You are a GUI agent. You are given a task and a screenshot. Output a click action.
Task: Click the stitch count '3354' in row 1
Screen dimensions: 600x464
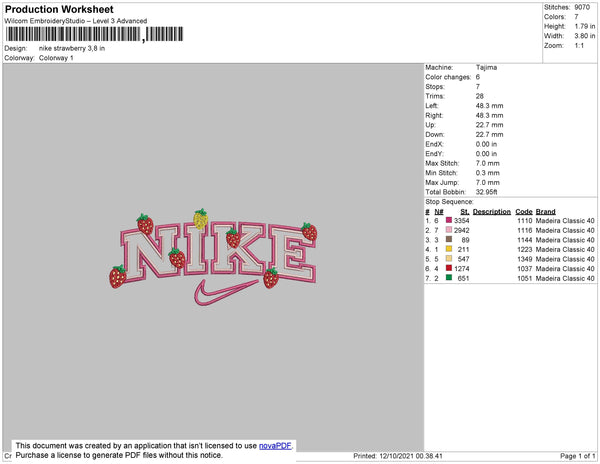coord(461,221)
